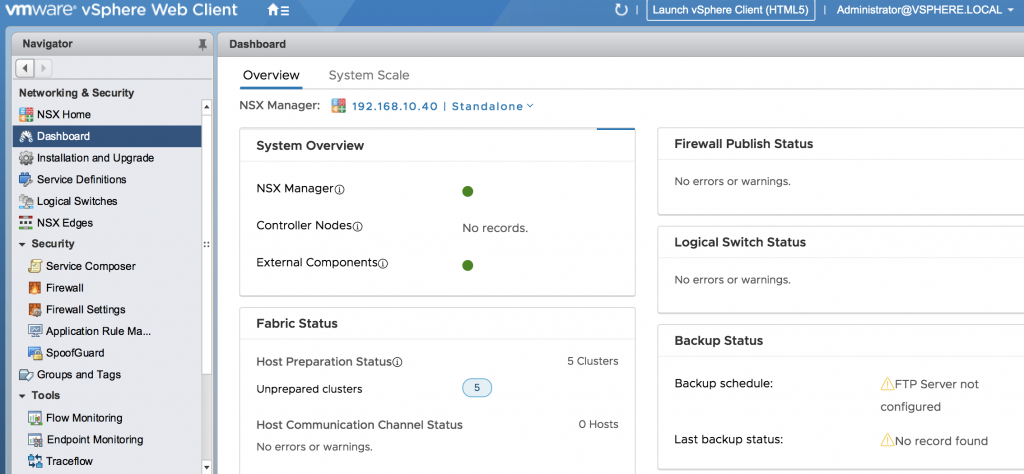Screen dimensions: 1024x474
Task: Open Groups and Tags in Navigator
Action: (x=79, y=375)
